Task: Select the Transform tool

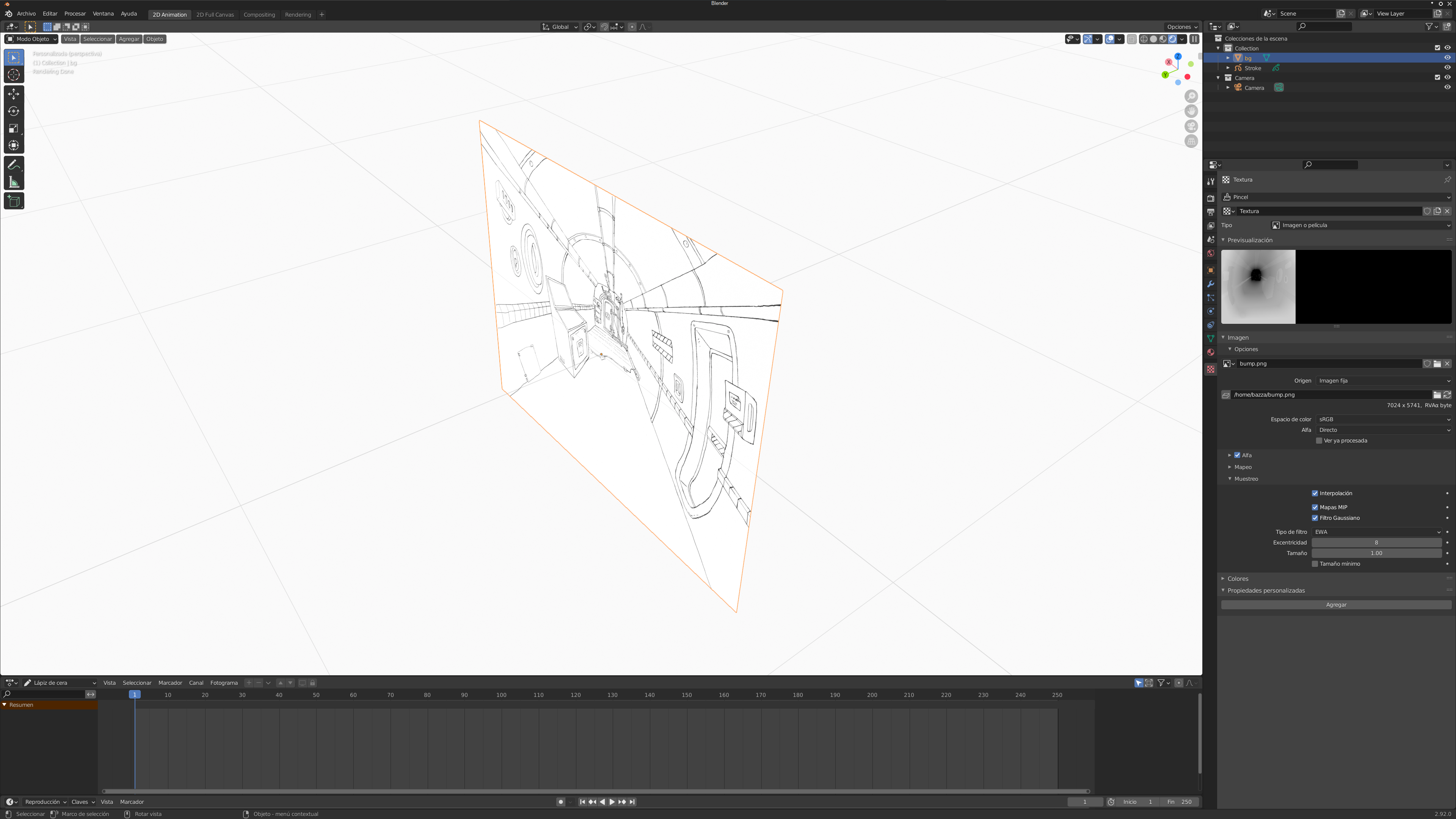Action: click(14, 145)
